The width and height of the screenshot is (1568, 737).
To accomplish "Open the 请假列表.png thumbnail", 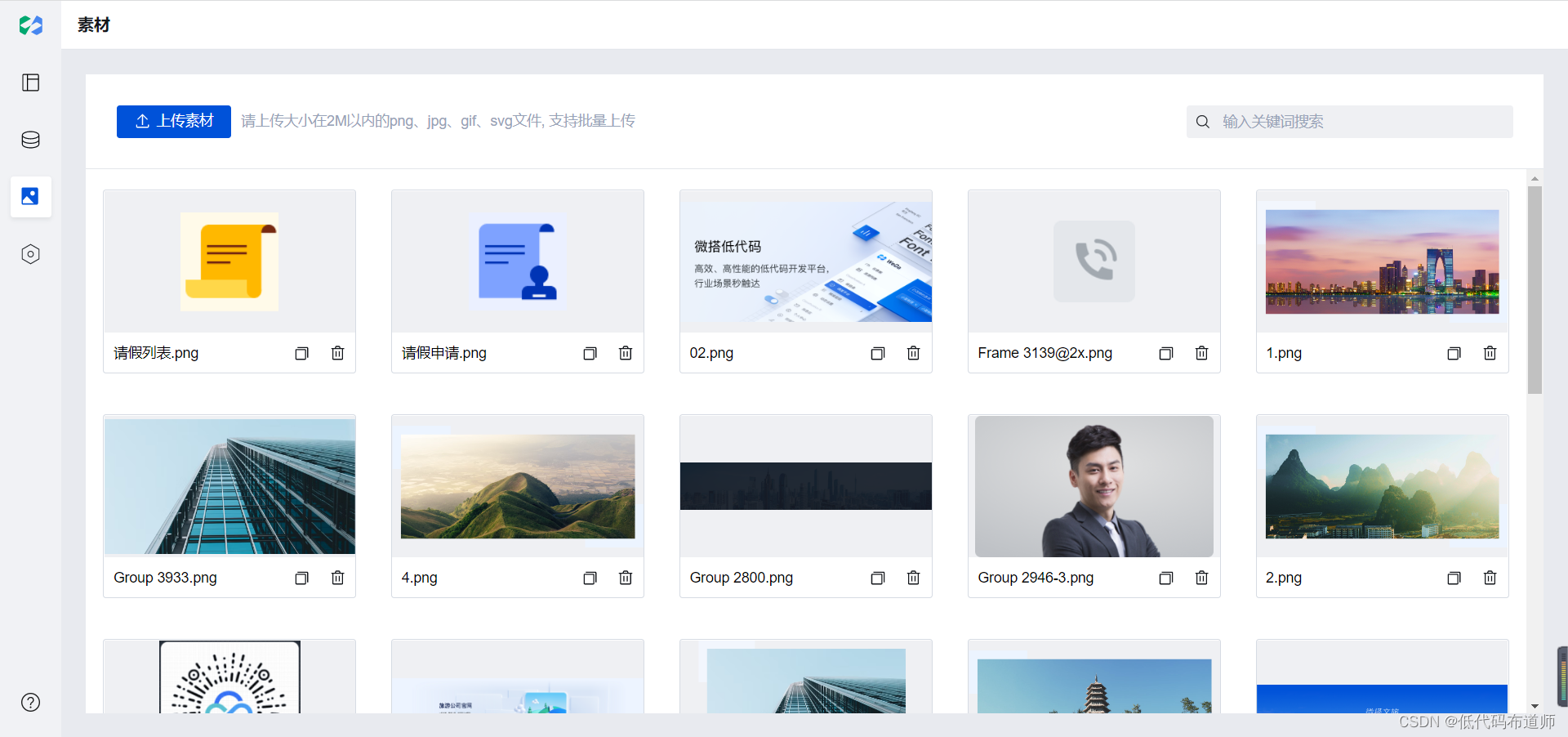I will pyautogui.click(x=229, y=261).
